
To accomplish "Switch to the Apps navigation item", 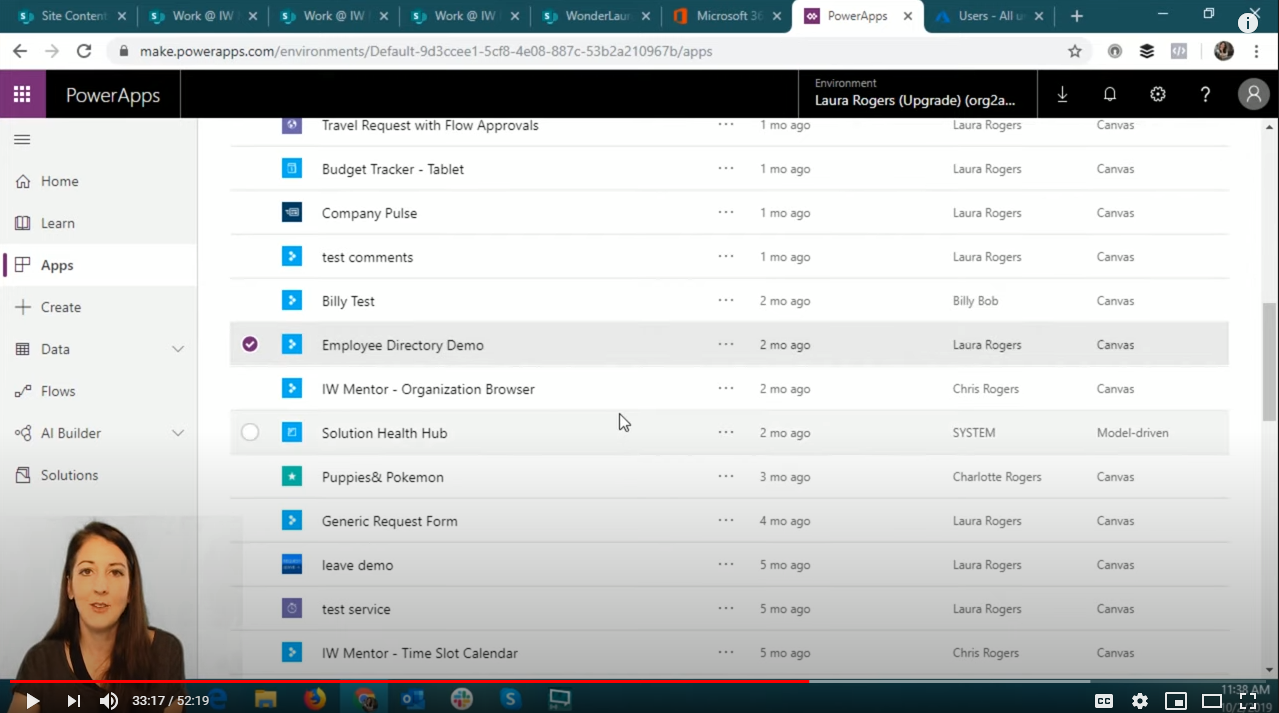I will point(56,265).
